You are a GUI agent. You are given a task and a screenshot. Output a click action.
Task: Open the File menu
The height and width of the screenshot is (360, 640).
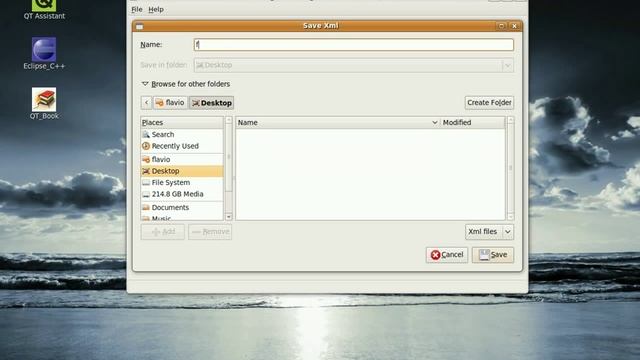click(137, 9)
